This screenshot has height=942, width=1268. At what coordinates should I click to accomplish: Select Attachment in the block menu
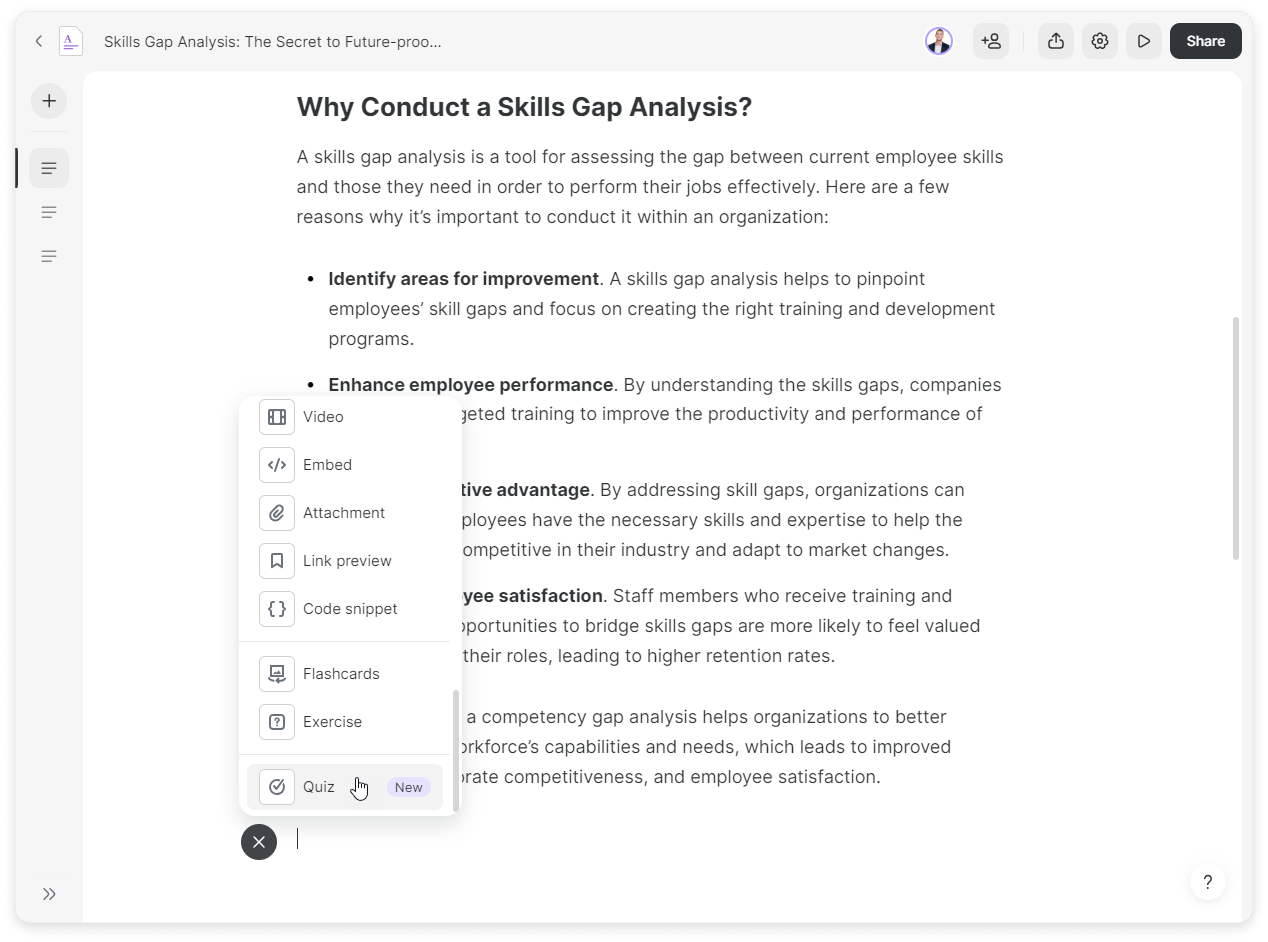342,513
